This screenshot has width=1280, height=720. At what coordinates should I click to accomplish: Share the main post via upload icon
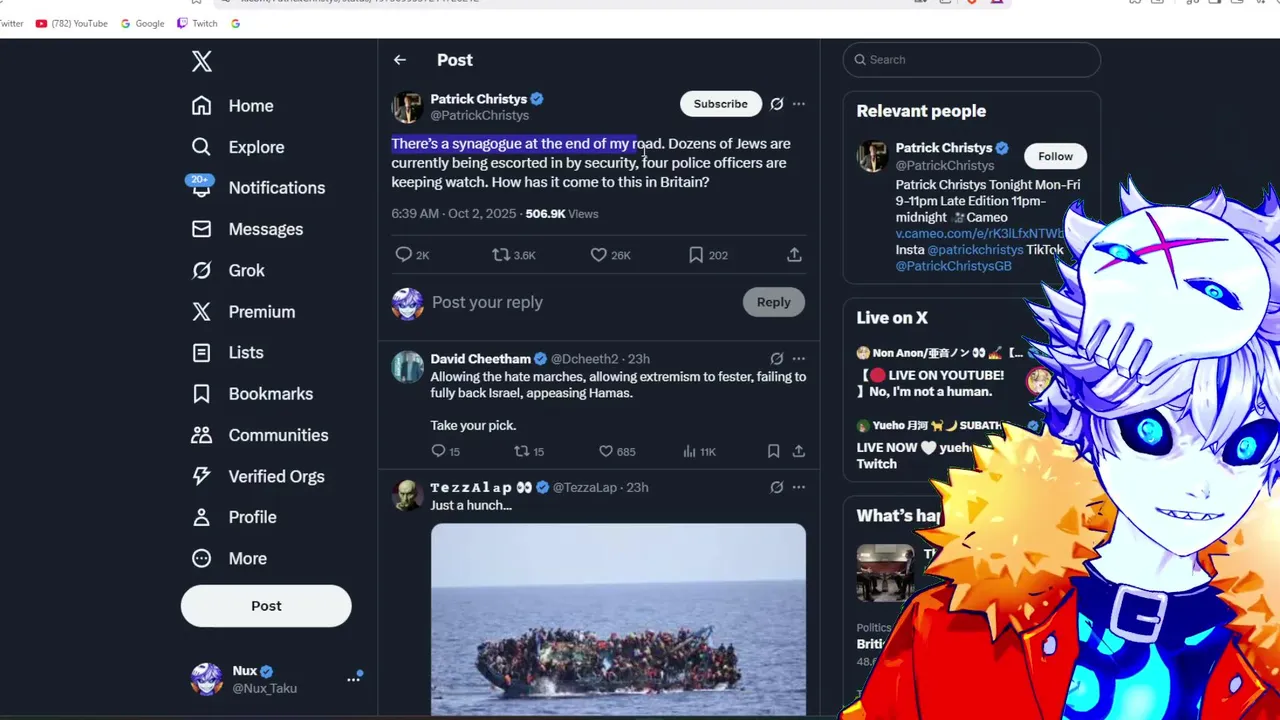click(794, 255)
